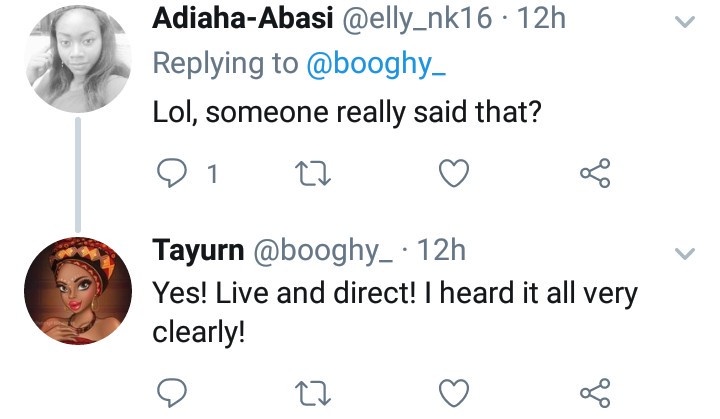Expand the options chevron on Tayurn's tweet
Viewport: 720px width, 419px height.
(685, 254)
